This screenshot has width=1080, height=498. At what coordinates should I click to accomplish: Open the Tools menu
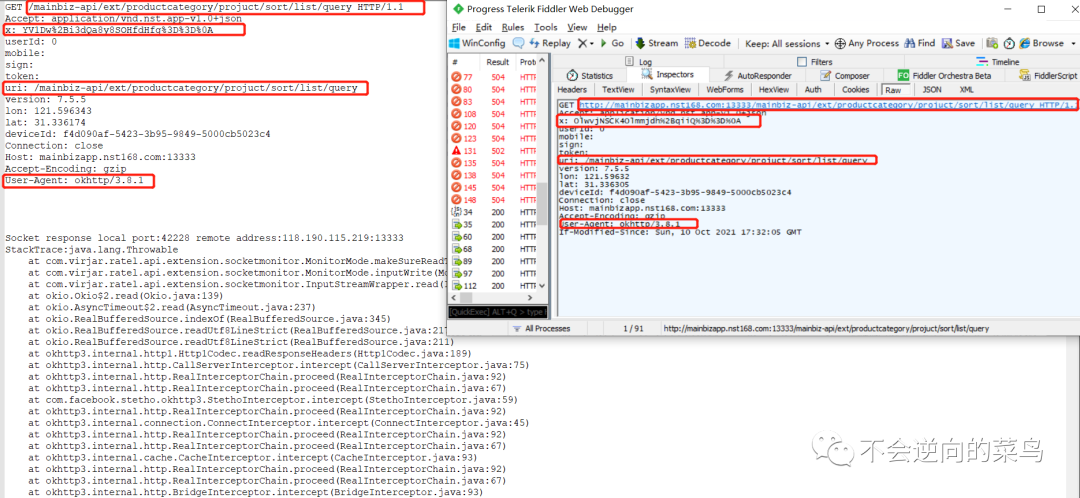coord(546,27)
